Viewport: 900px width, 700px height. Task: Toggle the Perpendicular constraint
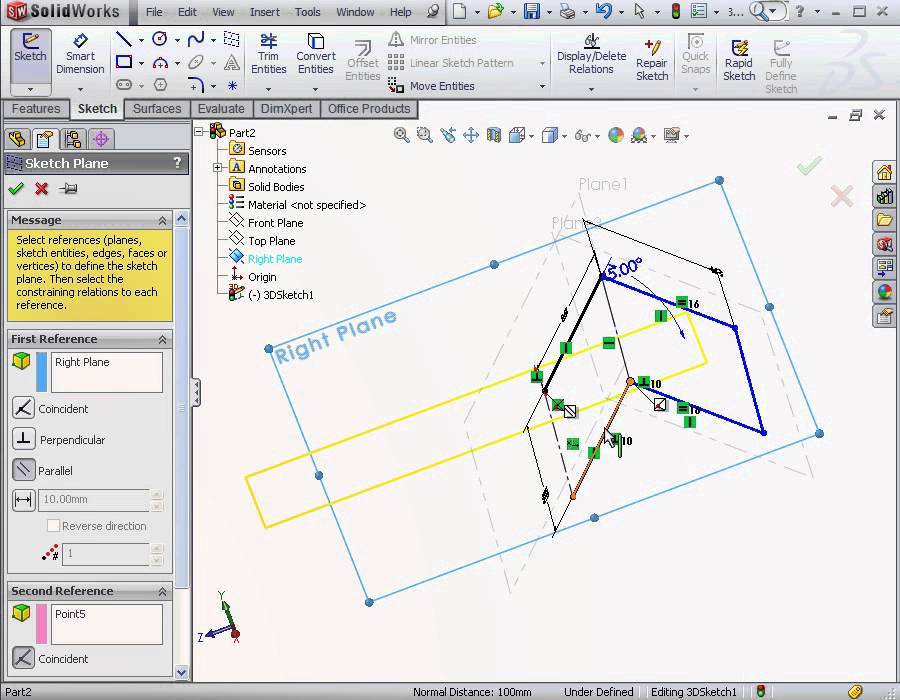coord(22,439)
